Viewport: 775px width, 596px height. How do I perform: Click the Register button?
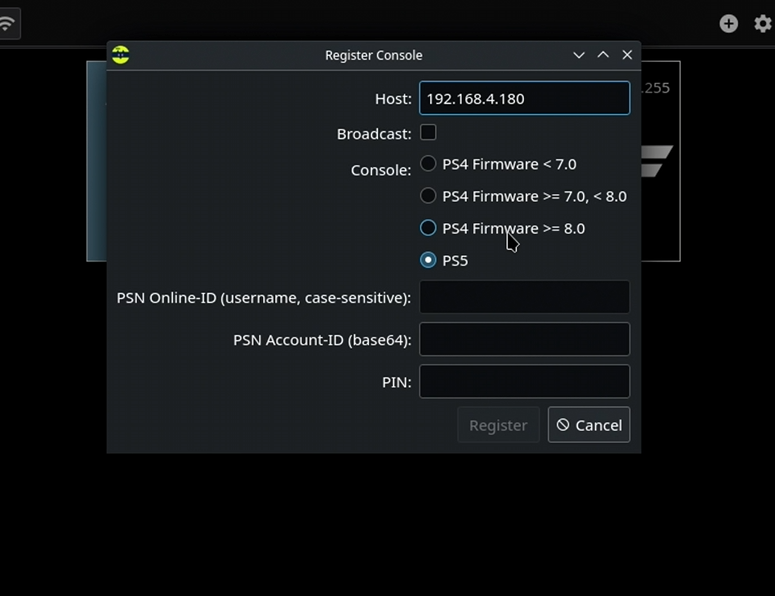point(498,425)
